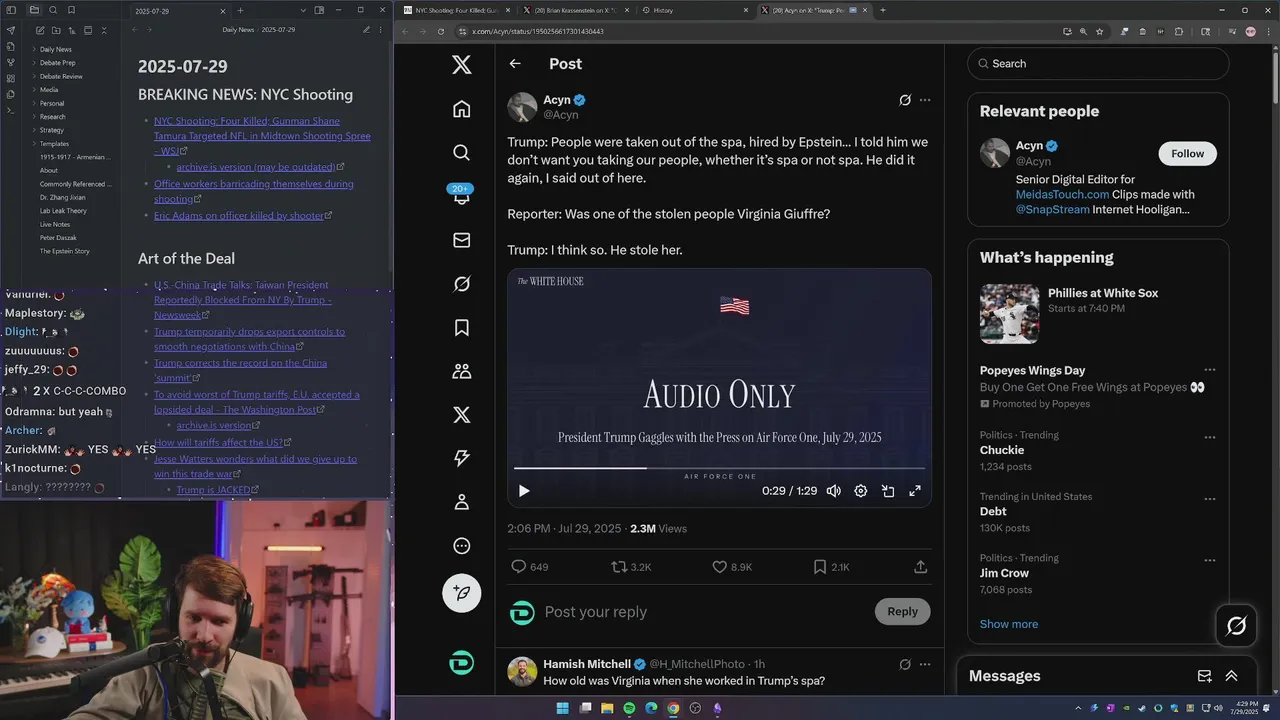Open Obsidian bookmarks panel icon
This screenshot has width=1280, height=720.
click(71, 10)
